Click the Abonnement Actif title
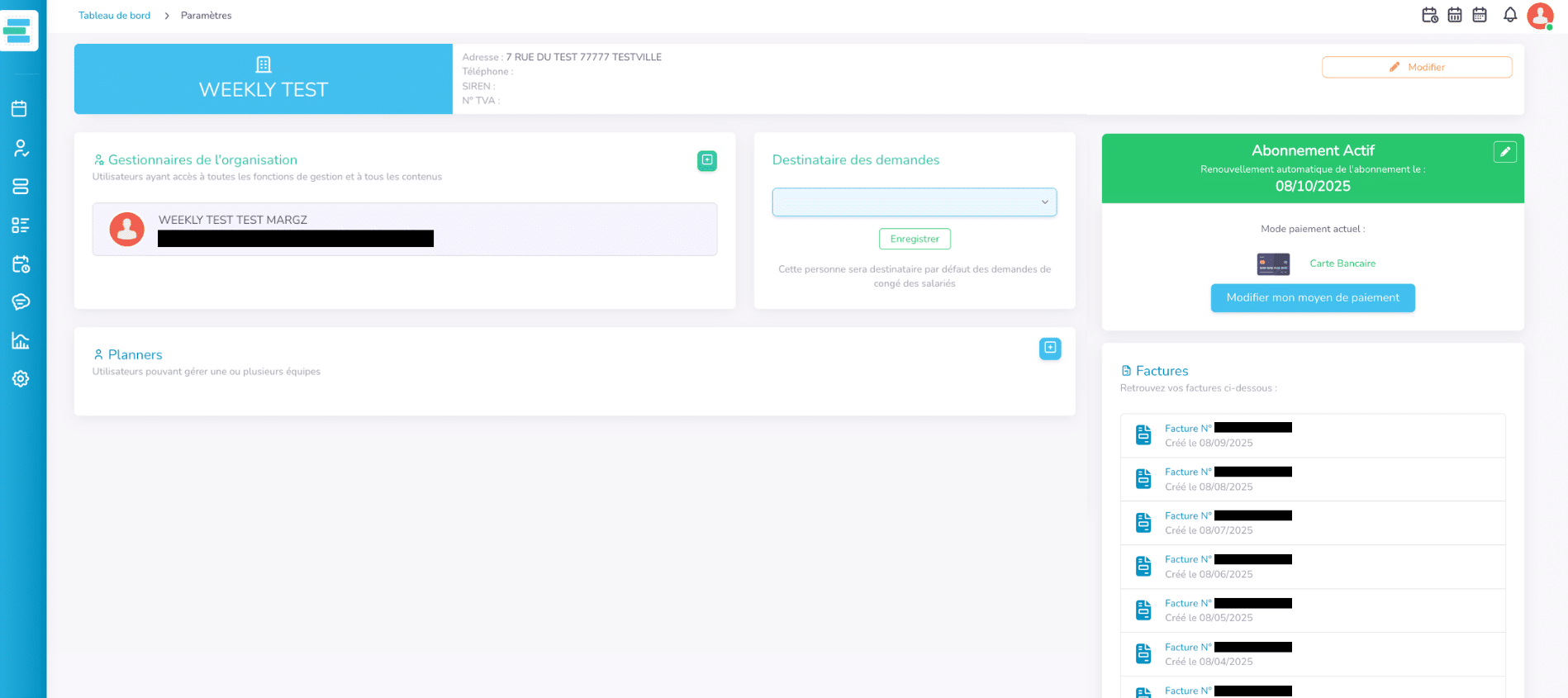The height and width of the screenshot is (698, 1568). coord(1313,150)
